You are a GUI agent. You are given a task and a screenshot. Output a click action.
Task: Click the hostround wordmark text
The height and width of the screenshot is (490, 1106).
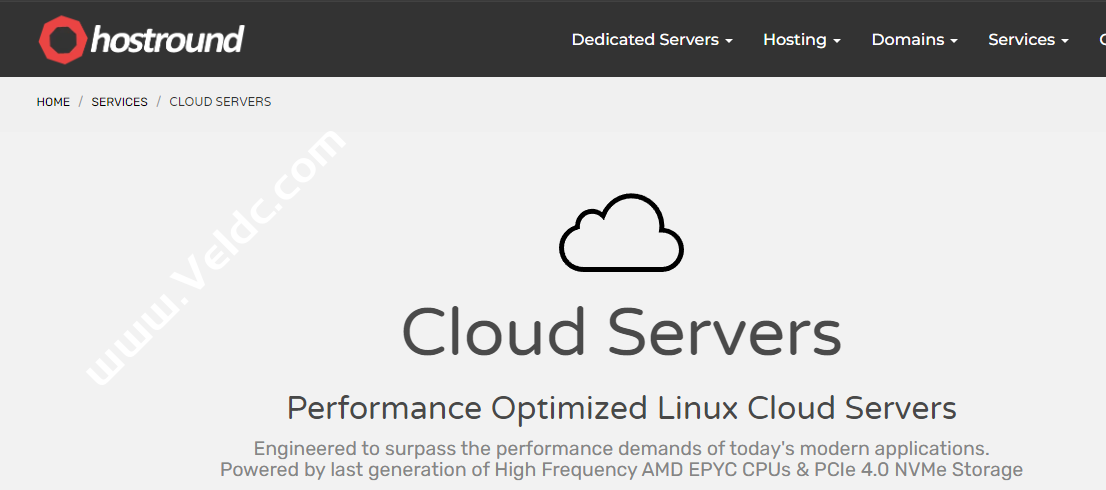point(167,39)
